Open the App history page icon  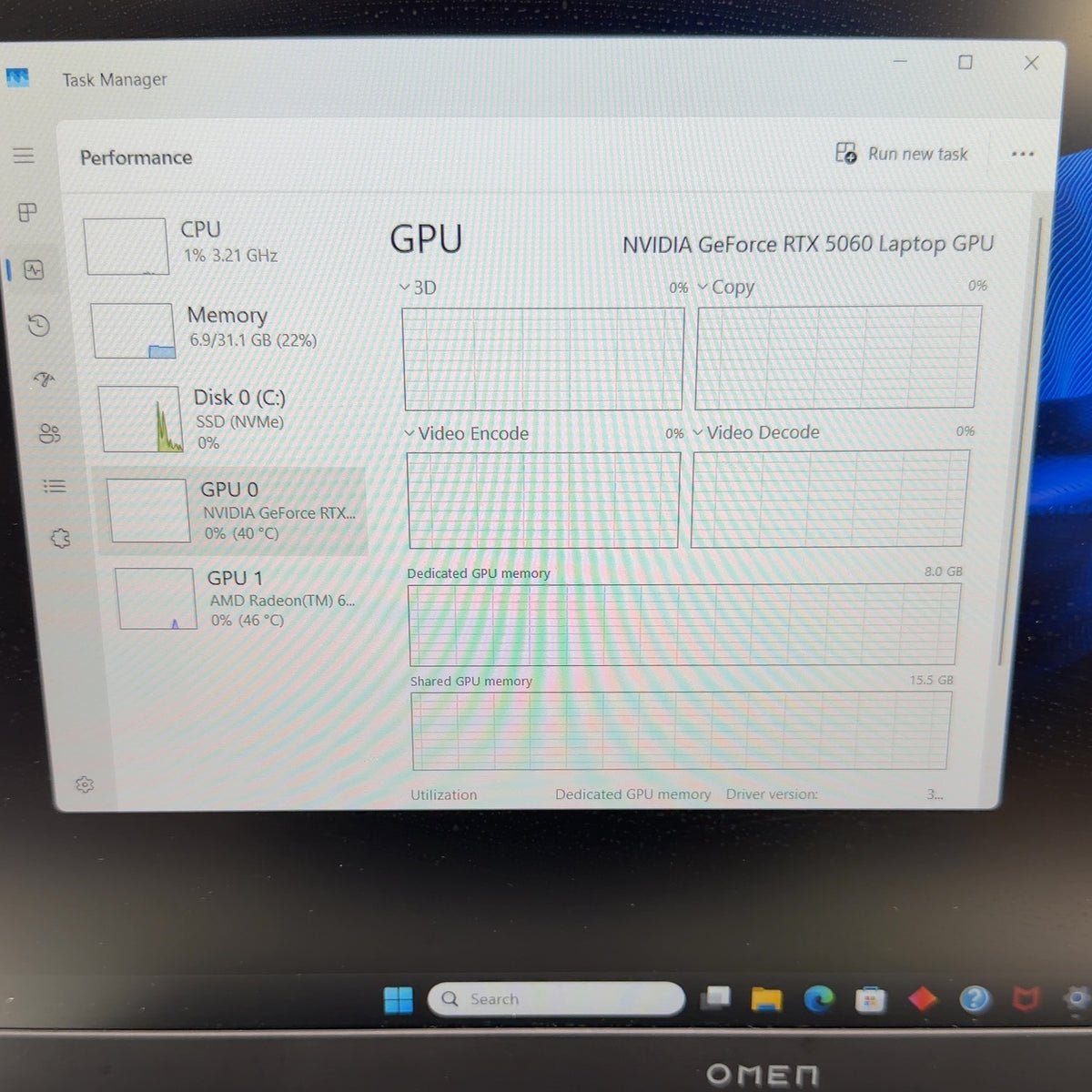(38, 325)
